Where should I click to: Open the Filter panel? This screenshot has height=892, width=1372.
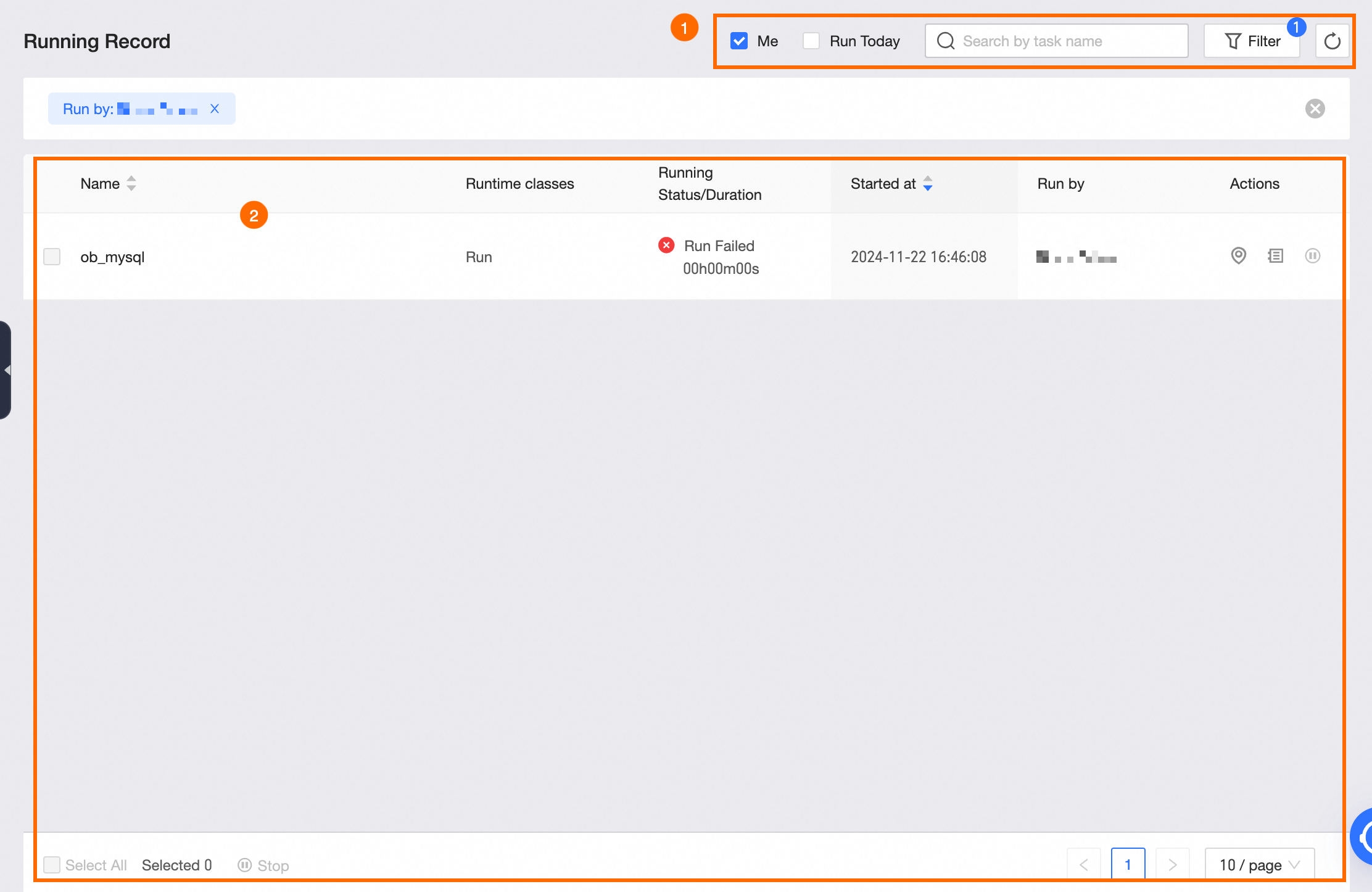(1252, 41)
